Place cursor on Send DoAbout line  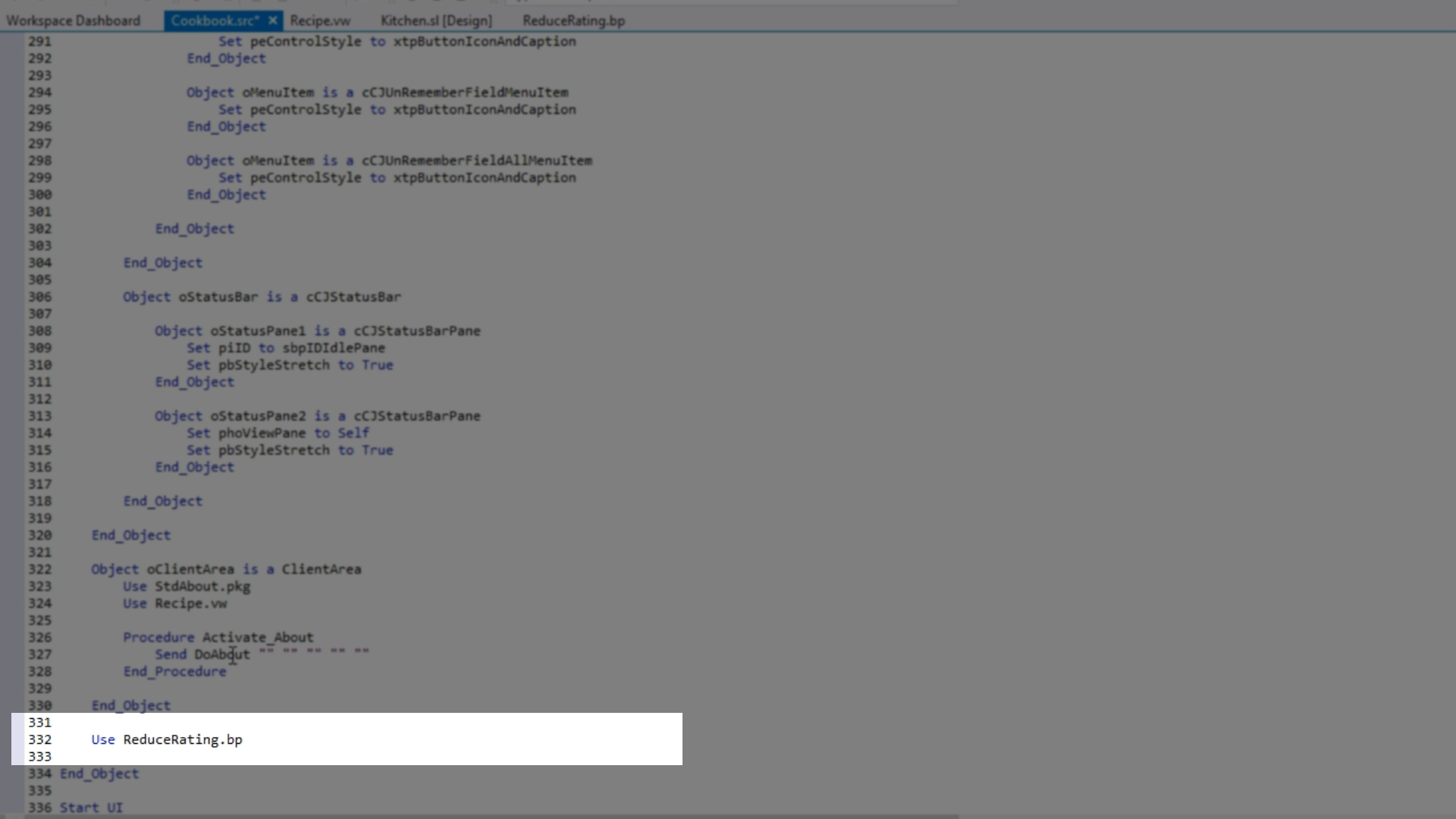pos(202,654)
